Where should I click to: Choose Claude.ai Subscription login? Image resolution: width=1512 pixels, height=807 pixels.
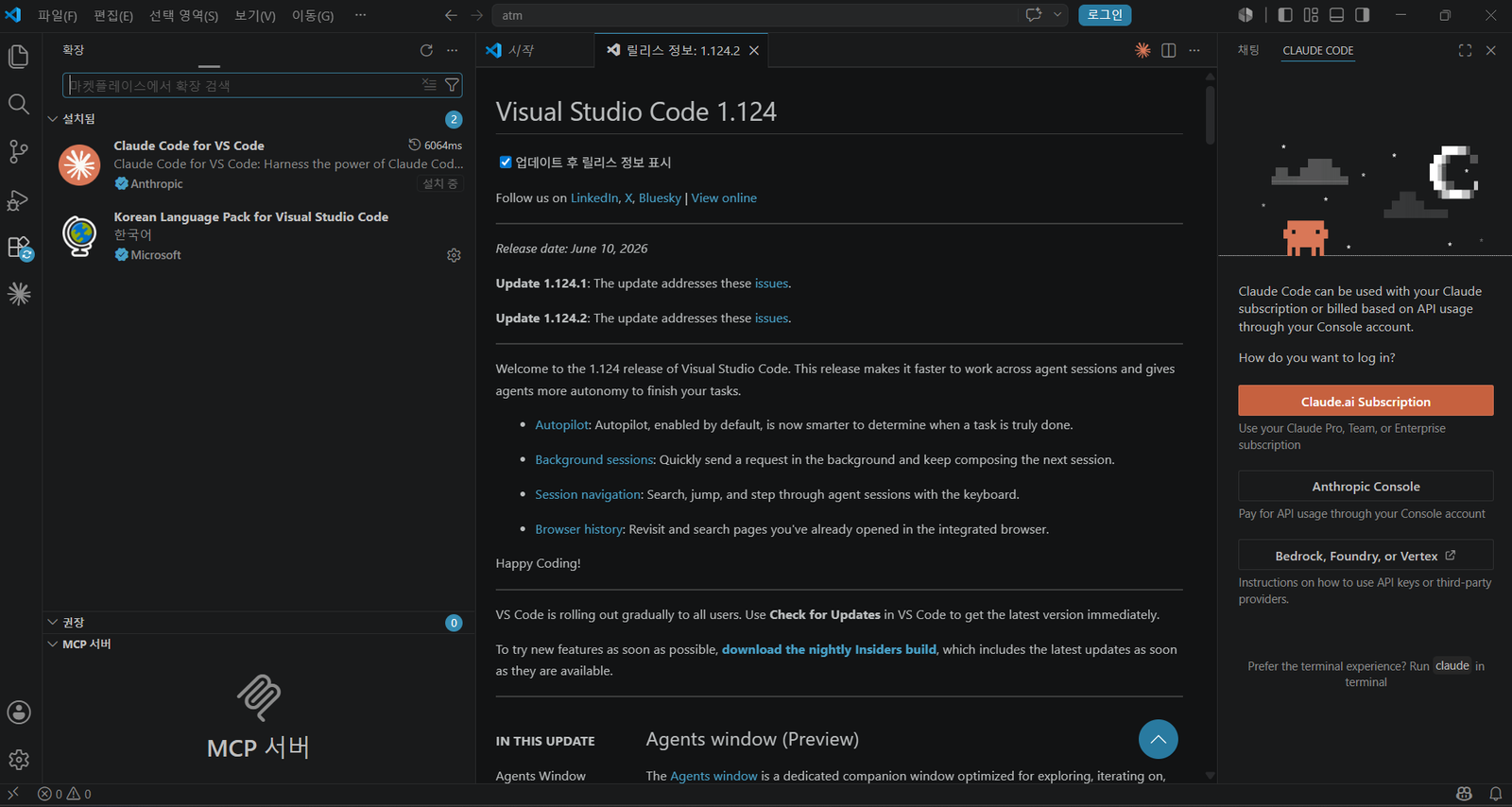[x=1366, y=401]
